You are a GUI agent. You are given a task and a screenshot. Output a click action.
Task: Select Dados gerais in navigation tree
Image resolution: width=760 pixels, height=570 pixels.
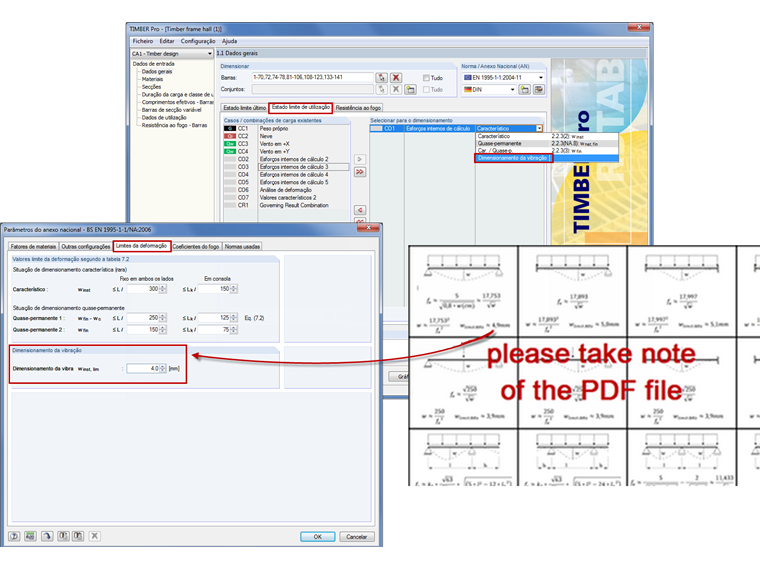coord(157,72)
